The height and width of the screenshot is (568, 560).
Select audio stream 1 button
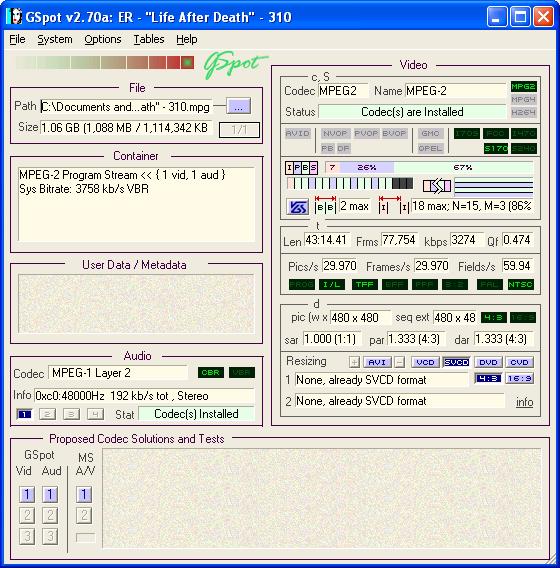(24, 414)
